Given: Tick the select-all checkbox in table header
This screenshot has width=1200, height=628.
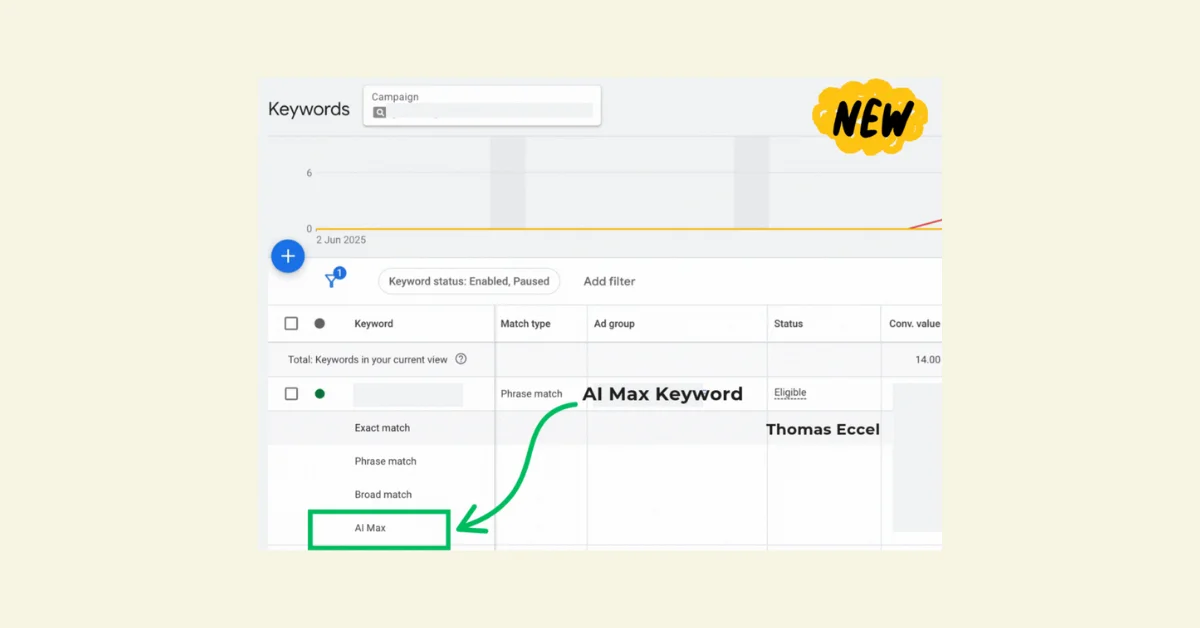Looking at the screenshot, I should (x=291, y=323).
